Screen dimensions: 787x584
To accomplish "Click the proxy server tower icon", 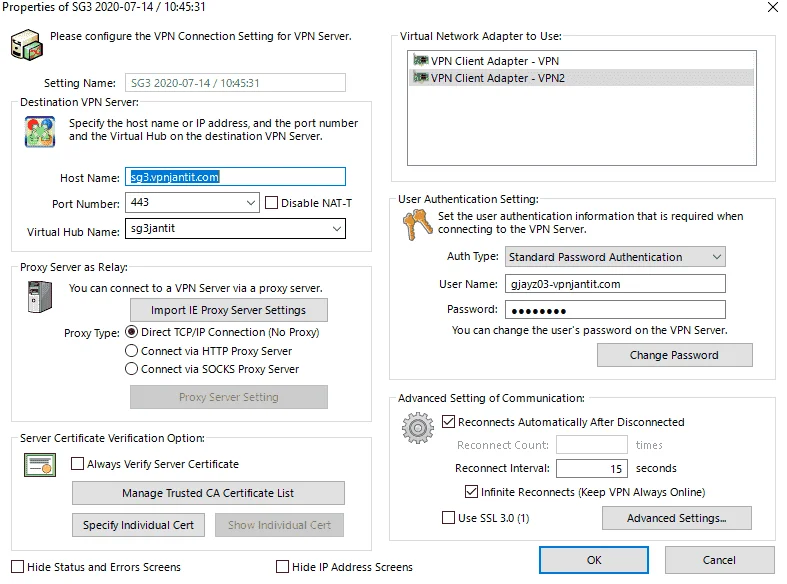I will 40,297.
